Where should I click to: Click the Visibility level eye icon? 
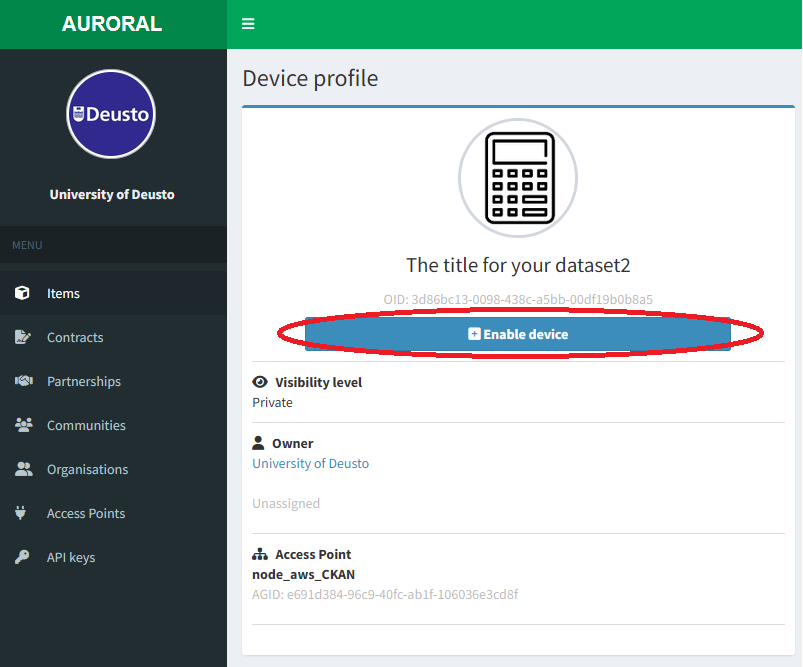260,382
